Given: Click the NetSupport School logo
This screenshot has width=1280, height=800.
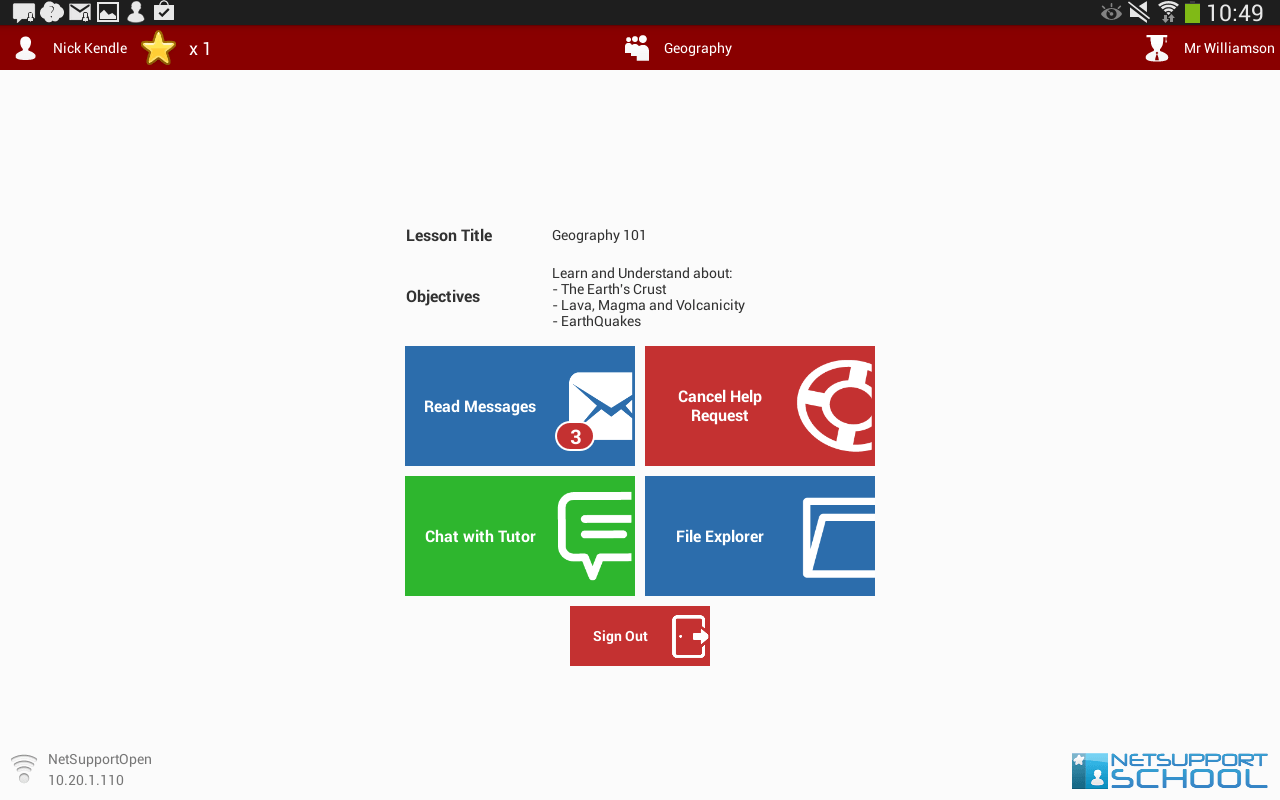Looking at the screenshot, I should click(x=1169, y=770).
